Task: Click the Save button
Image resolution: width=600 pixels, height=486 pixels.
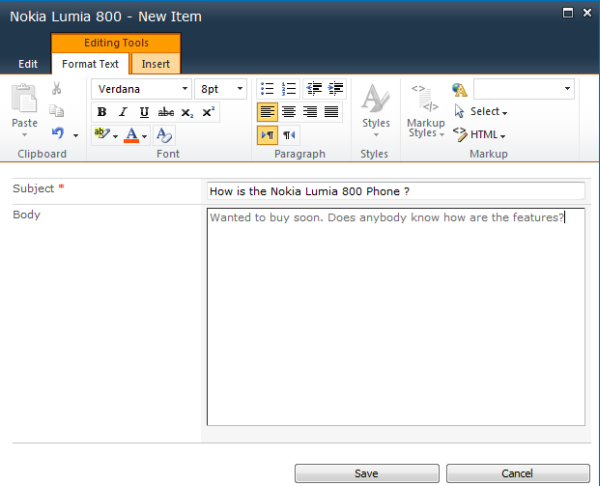Action: pyautogui.click(x=367, y=473)
